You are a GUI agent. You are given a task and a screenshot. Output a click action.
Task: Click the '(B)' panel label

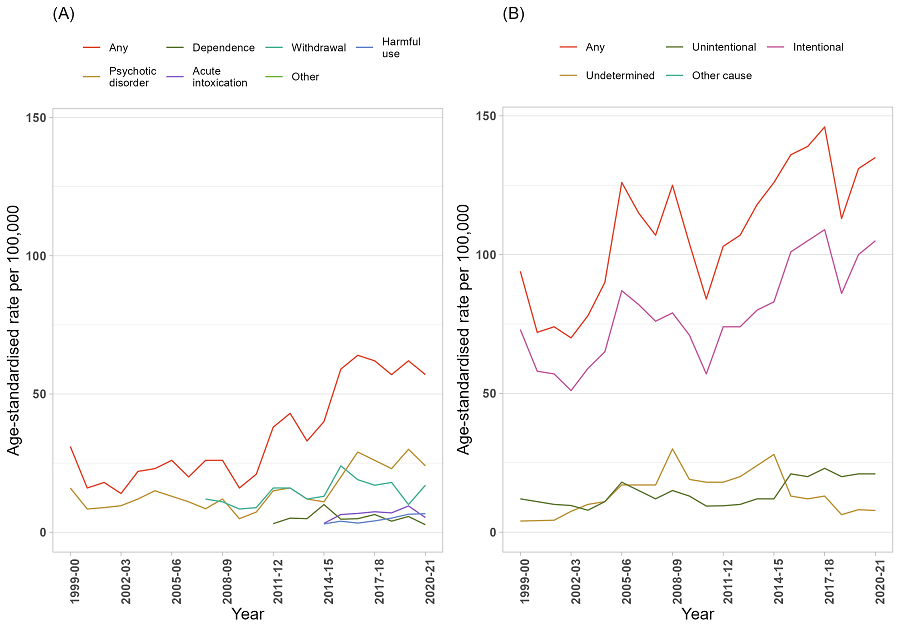513,14
